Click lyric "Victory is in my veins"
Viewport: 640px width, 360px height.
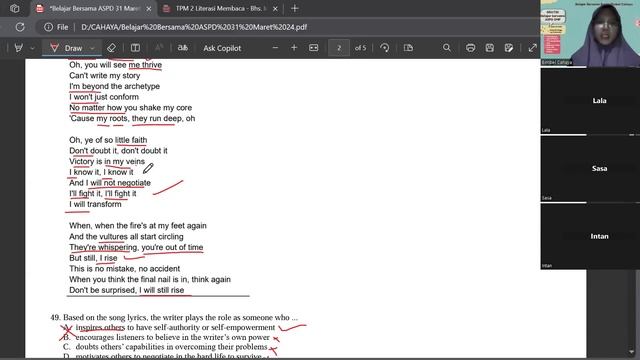[107, 161]
